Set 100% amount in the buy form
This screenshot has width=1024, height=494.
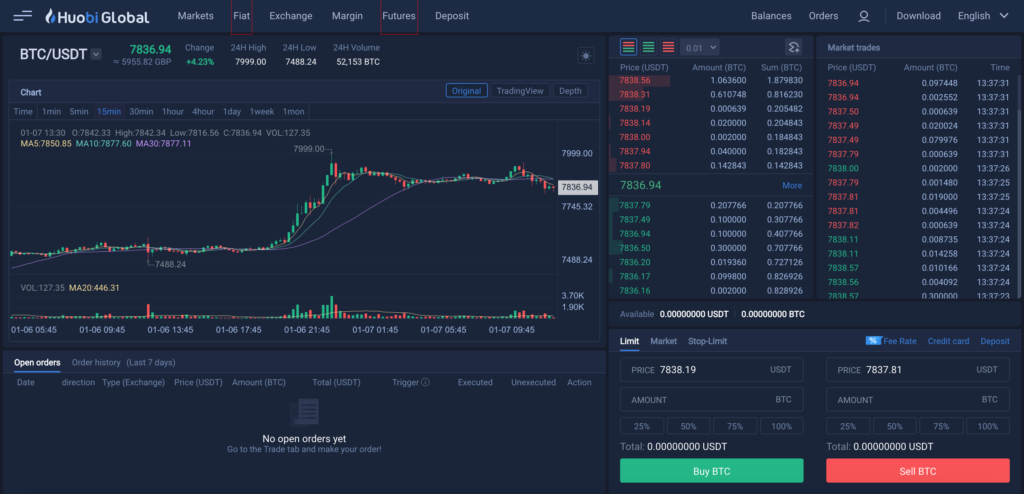[782, 426]
